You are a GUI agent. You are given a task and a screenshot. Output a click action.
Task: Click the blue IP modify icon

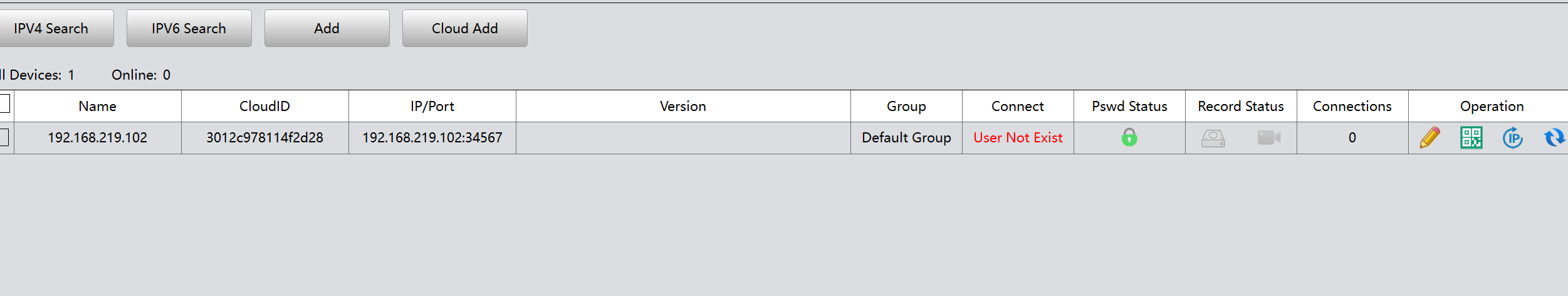1513,137
